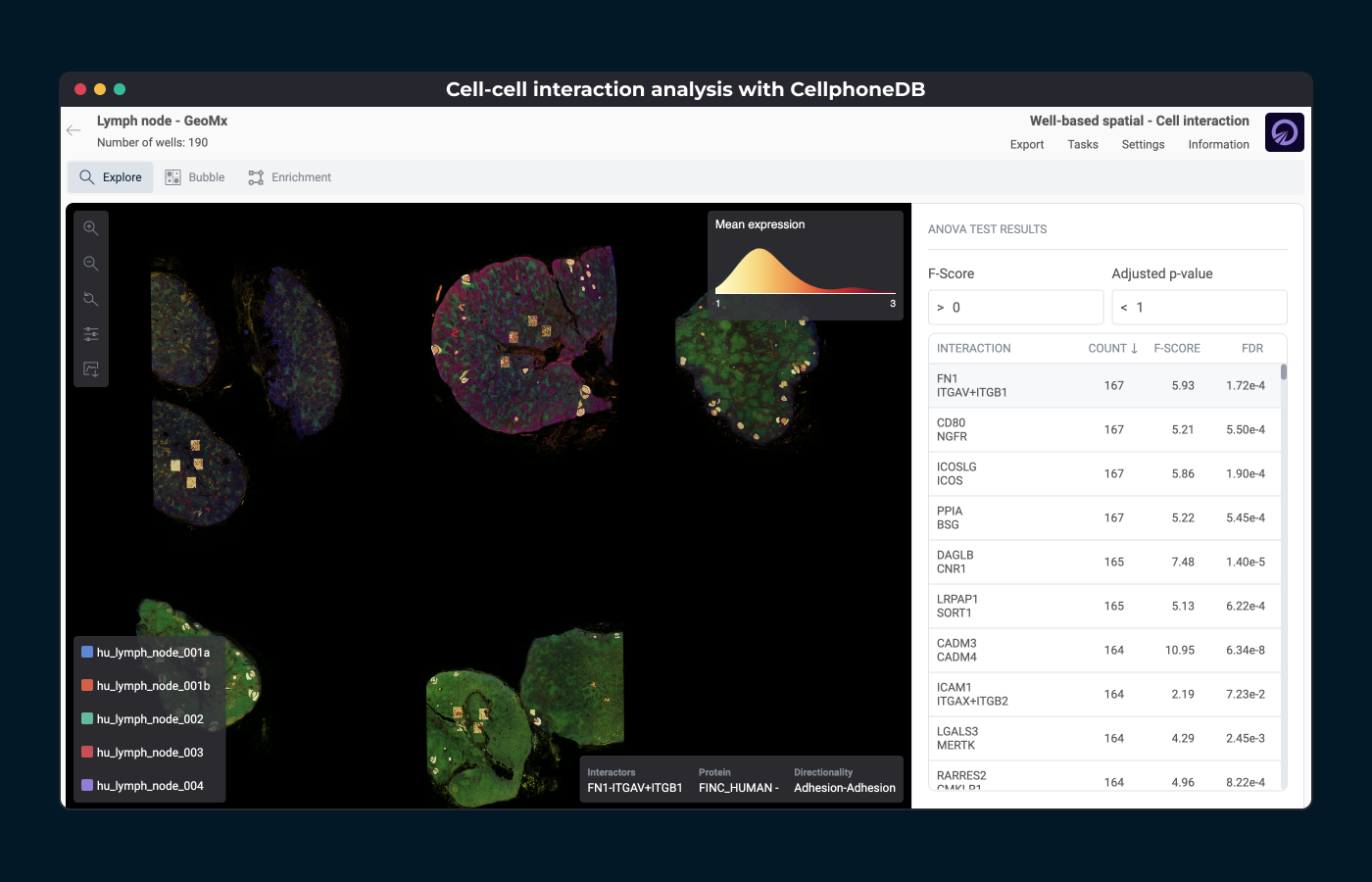
Task: Go back using the left arrow icon
Action: click(x=73, y=130)
